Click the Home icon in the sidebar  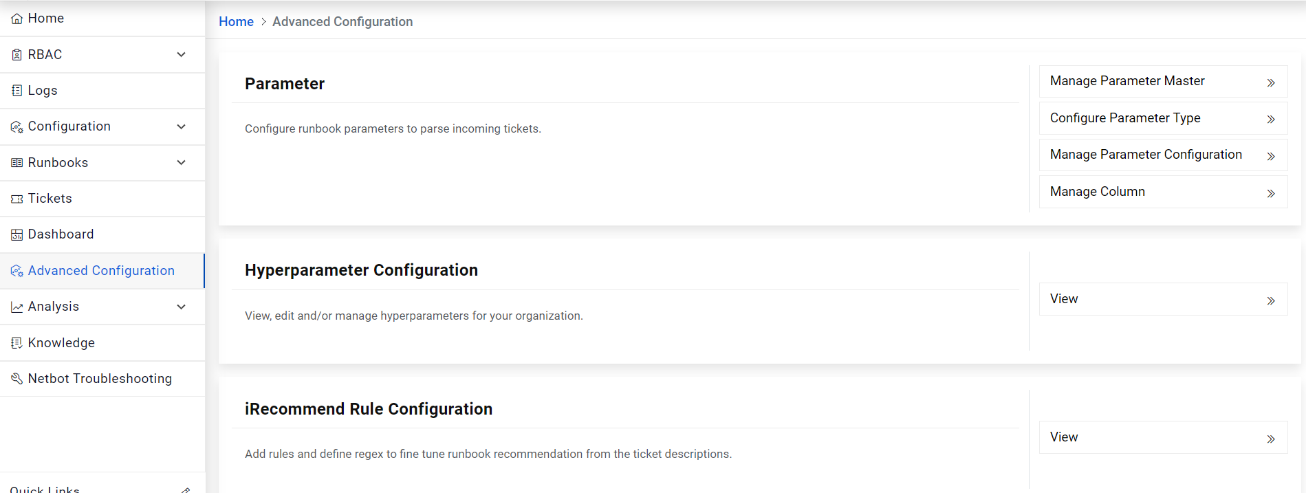click(x=17, y=19)
